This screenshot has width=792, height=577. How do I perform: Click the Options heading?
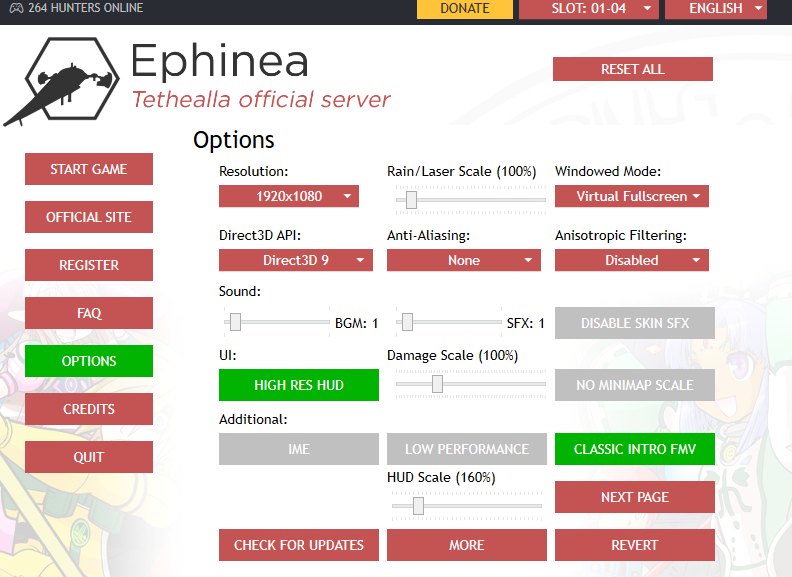click(x=234, y=140)
